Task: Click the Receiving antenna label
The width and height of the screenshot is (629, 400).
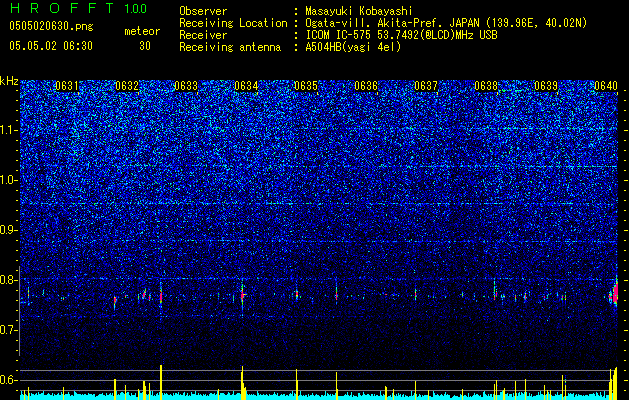Action: point(230,47)
